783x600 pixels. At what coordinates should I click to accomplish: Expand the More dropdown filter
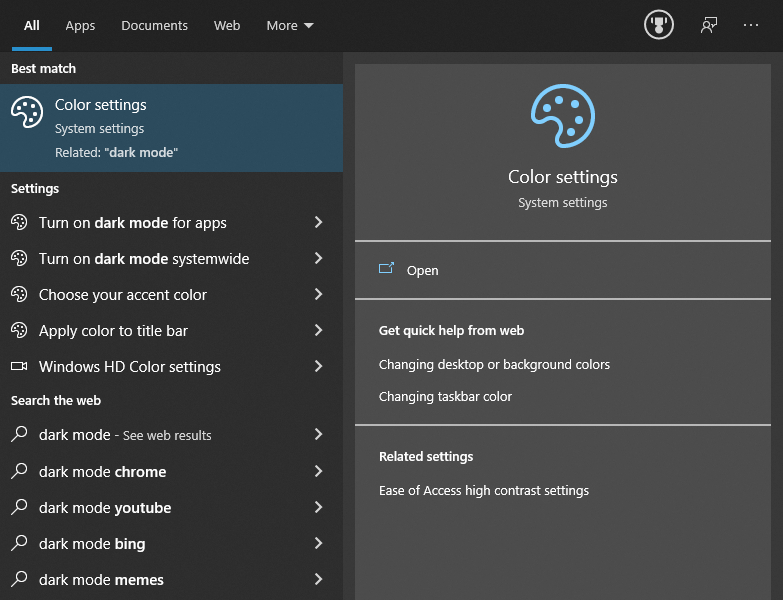(289, 26)
